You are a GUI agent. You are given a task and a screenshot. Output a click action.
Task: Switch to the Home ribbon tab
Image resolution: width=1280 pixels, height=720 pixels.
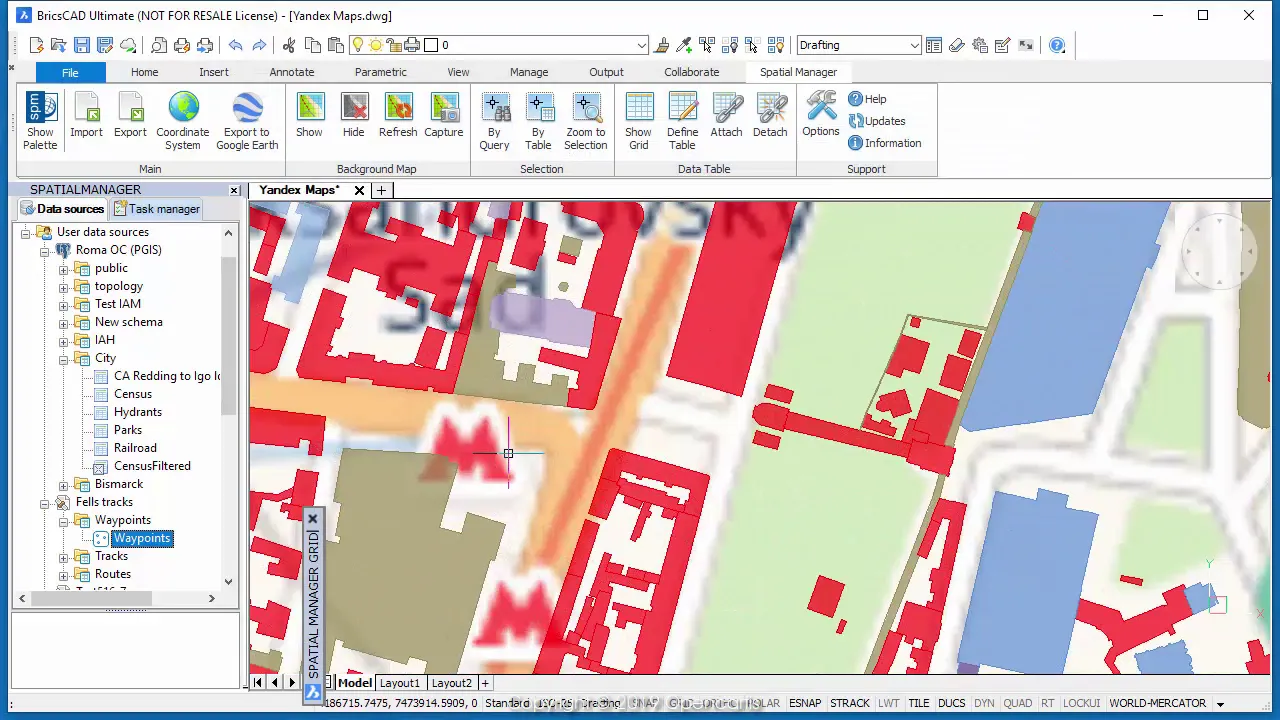144,72
